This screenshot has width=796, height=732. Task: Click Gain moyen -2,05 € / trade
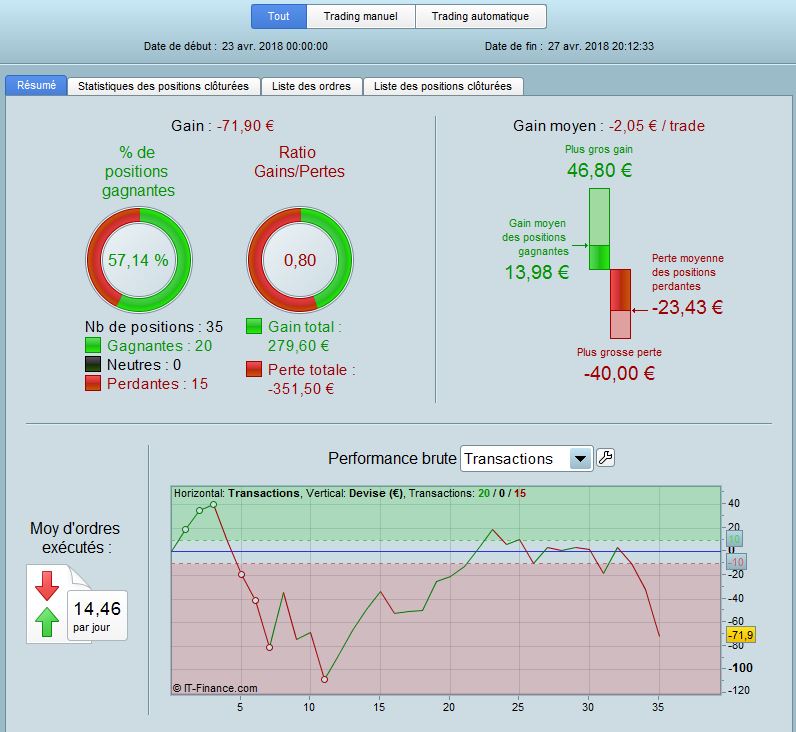click(657, 126)
